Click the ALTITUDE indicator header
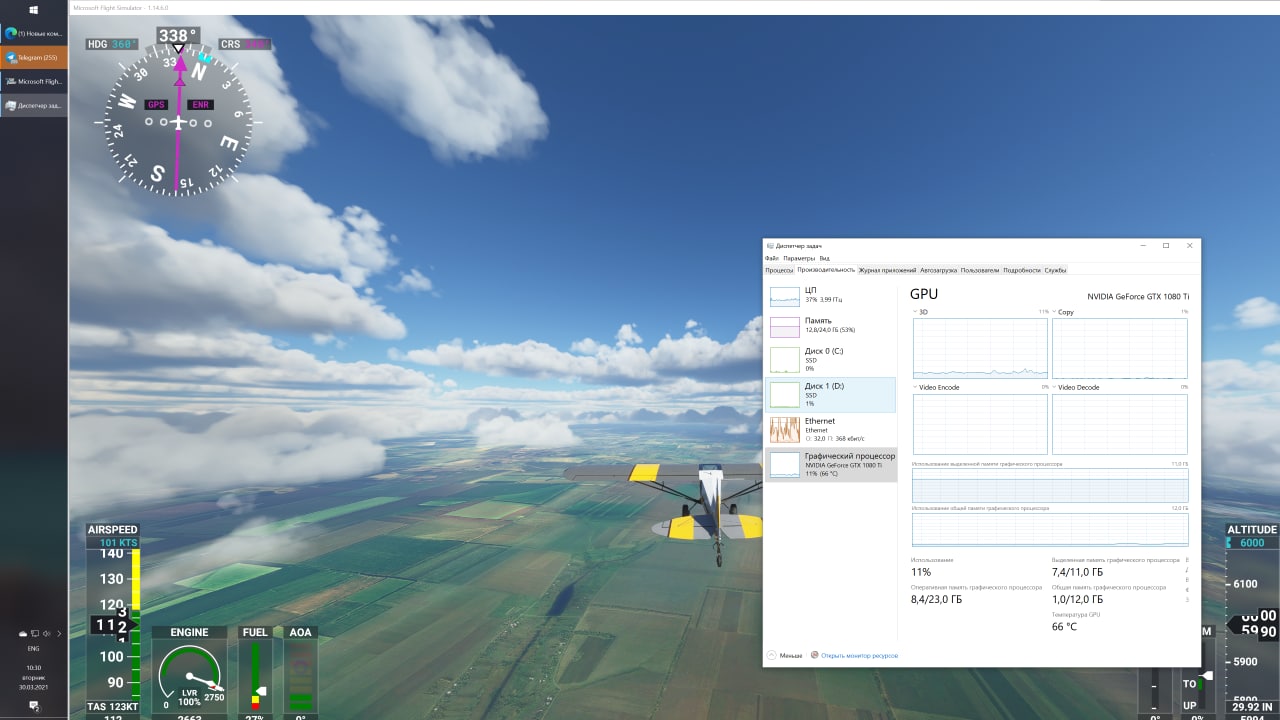The width and height of the screenshot is (1280, 720). pyautogui.click(x=1252, y=530)
